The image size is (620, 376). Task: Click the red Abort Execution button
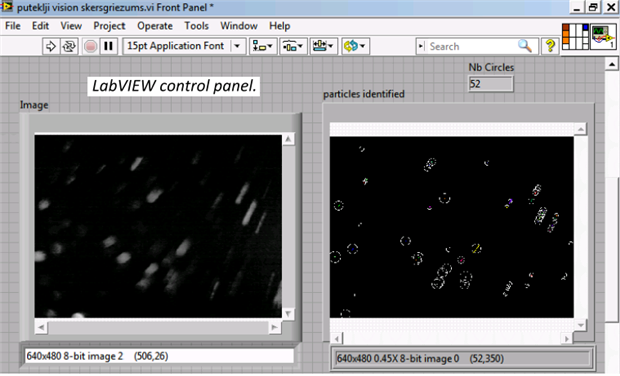point(91,46)
